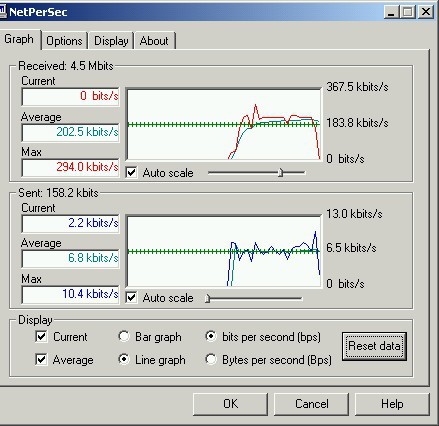Click the Received graph scale slider thumb
Viewport: 439px width, 426px height.
[281, 173]
